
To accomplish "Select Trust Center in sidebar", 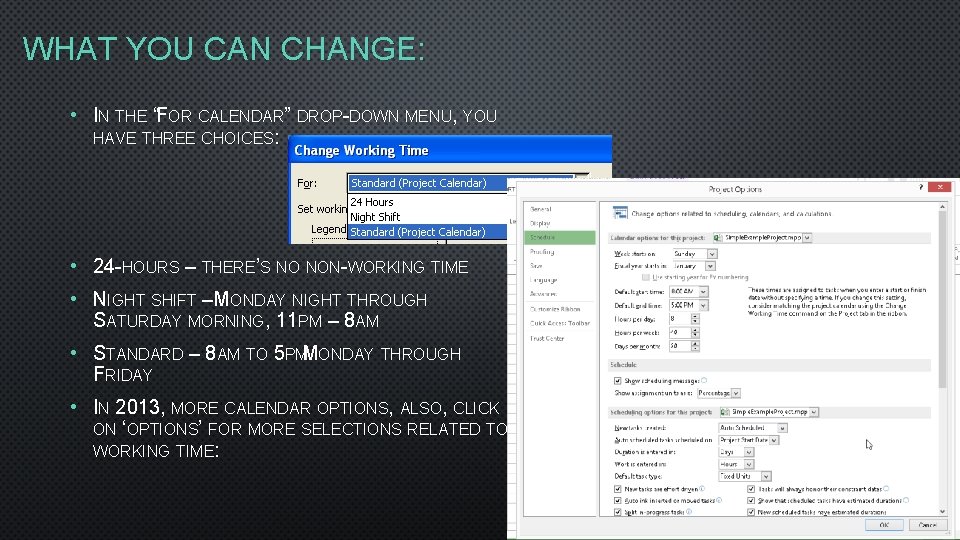I will pyautogui.click(x=560, y=338).
